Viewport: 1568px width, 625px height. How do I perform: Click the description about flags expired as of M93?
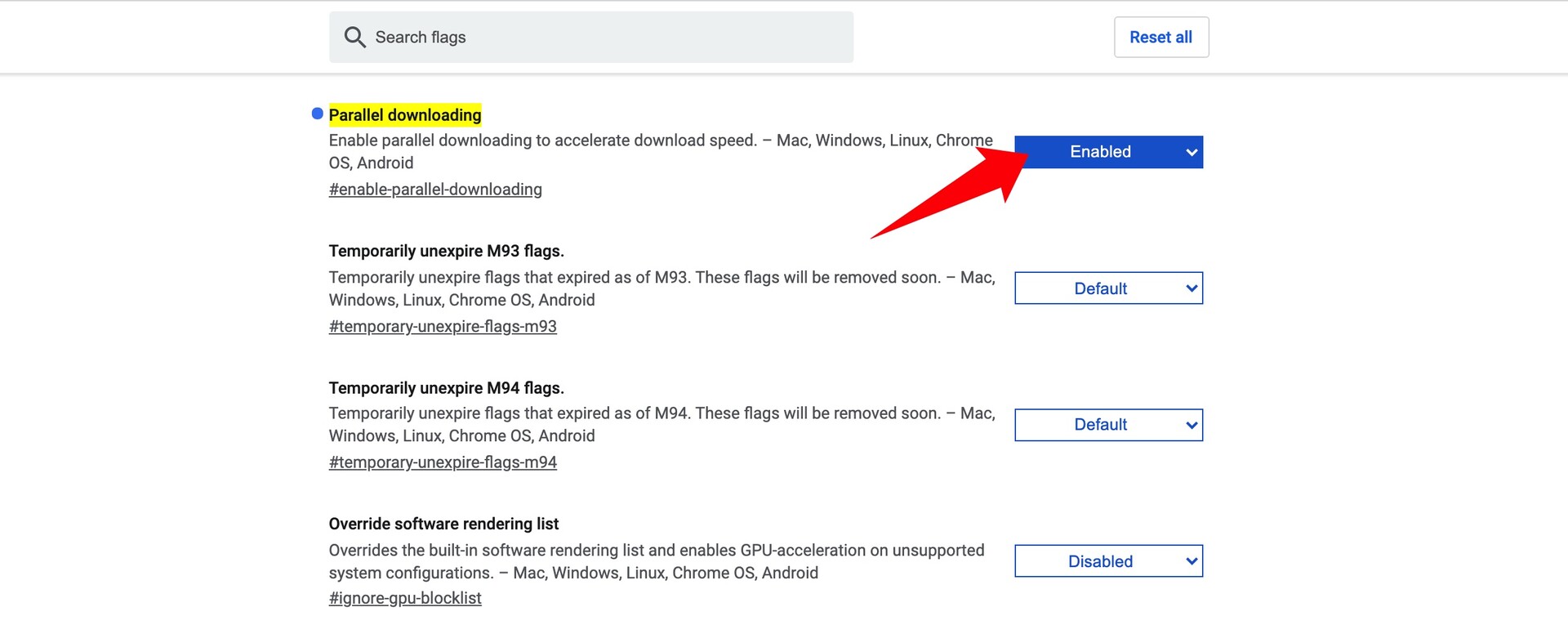point(661,288)
